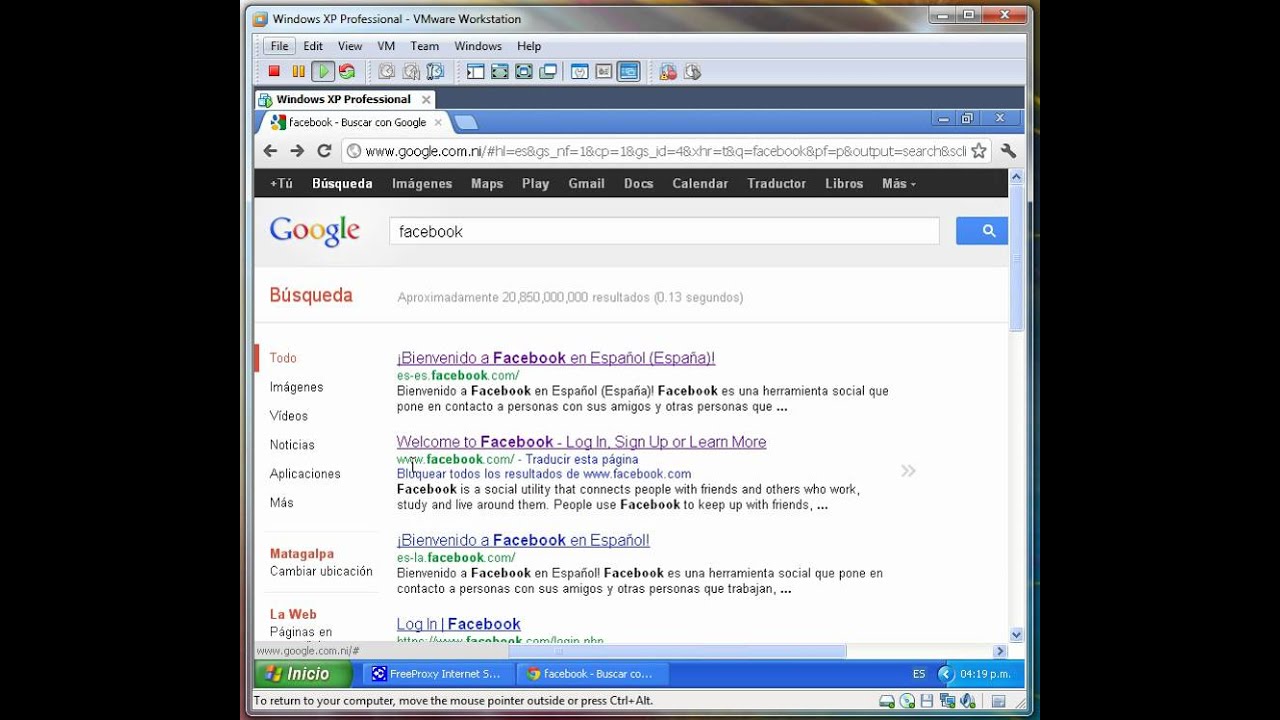Reset the virtual machine with red-green arrows icon
This screenshot has width=1280, height=720.
pos(347,71)
